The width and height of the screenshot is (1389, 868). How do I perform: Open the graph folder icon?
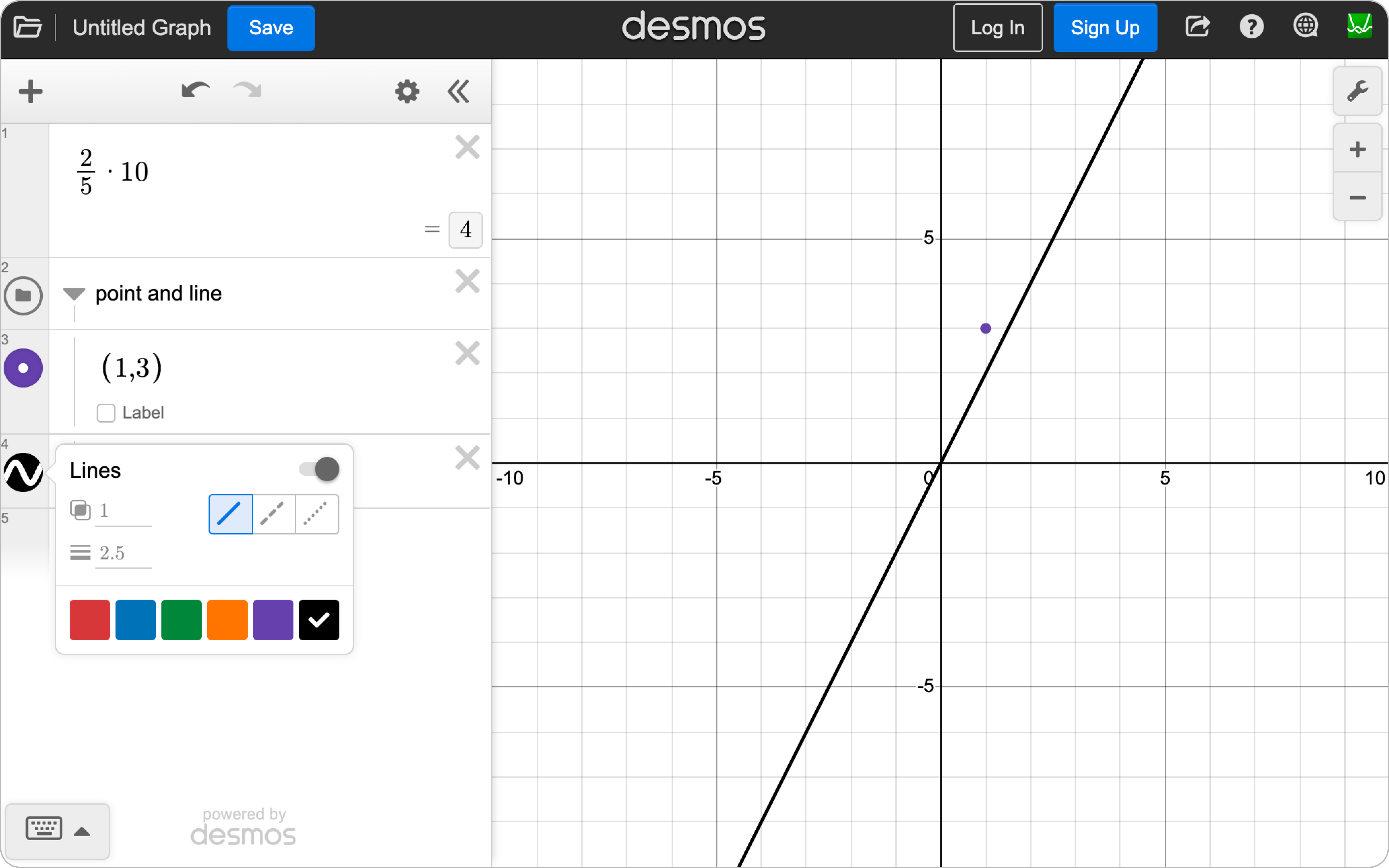pyautogui.click(x=27, y=27)
